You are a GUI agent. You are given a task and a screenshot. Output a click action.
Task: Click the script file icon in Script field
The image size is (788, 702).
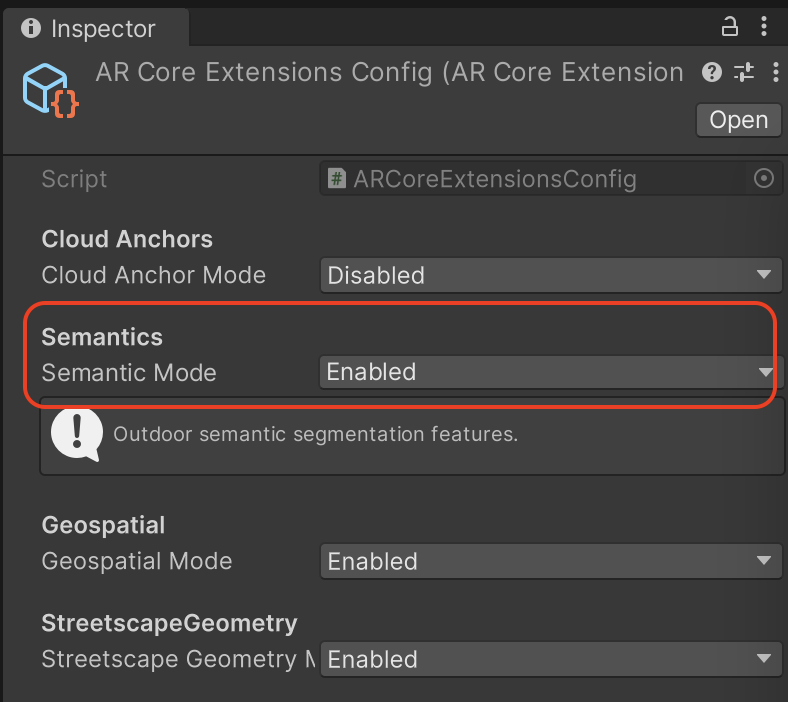(338, 179)
